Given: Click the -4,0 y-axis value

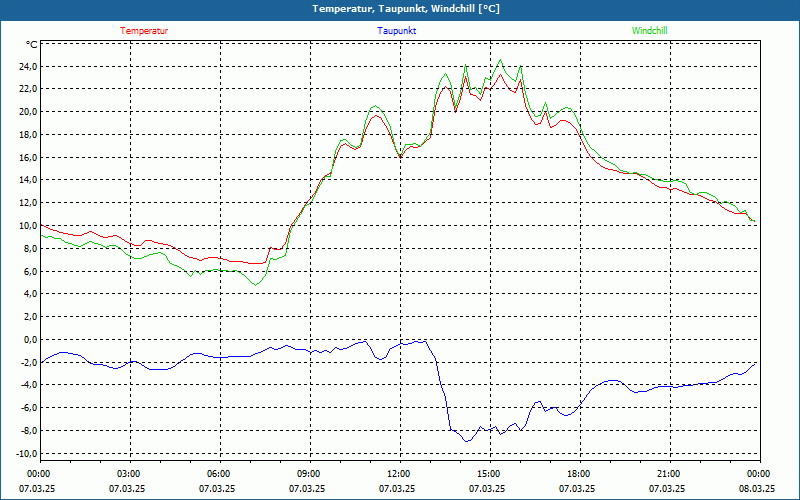Looking at the screenshot, I should [x=28, y=384].
